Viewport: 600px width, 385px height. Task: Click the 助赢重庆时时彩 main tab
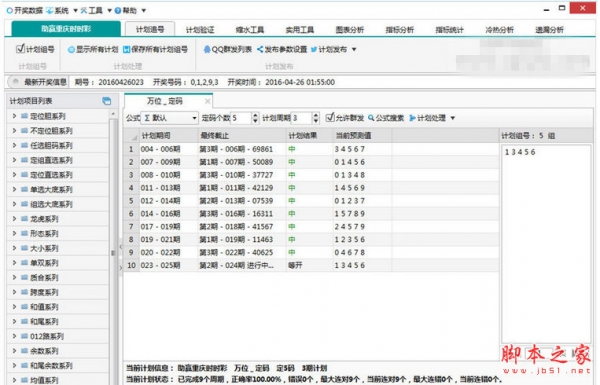point(66,29)
